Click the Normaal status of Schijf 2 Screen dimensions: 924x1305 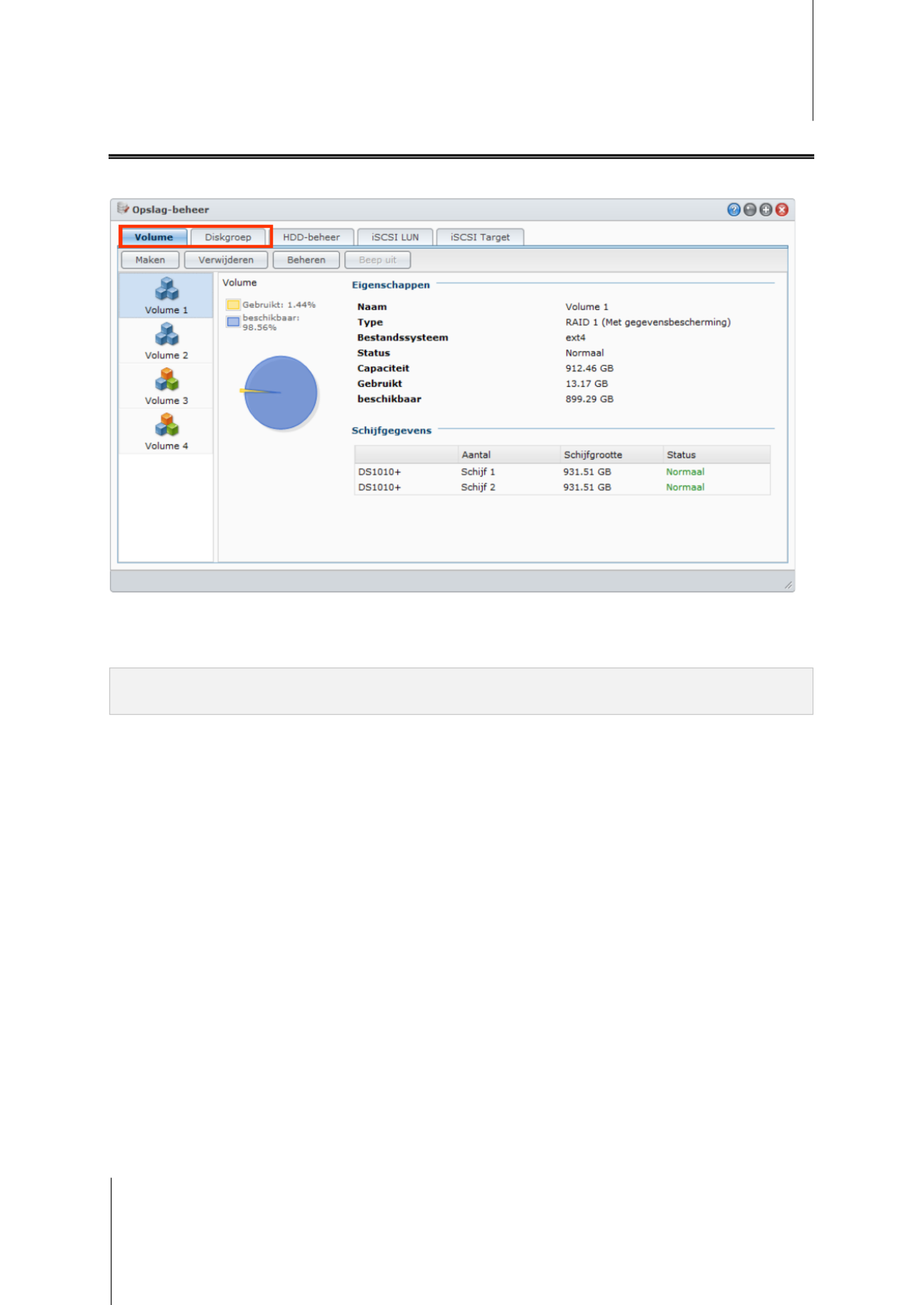[685, 487]
